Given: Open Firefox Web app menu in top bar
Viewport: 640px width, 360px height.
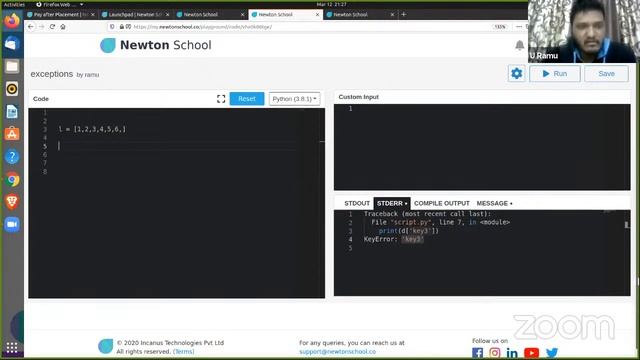Looking at the screenshot, I should (60, 4).
